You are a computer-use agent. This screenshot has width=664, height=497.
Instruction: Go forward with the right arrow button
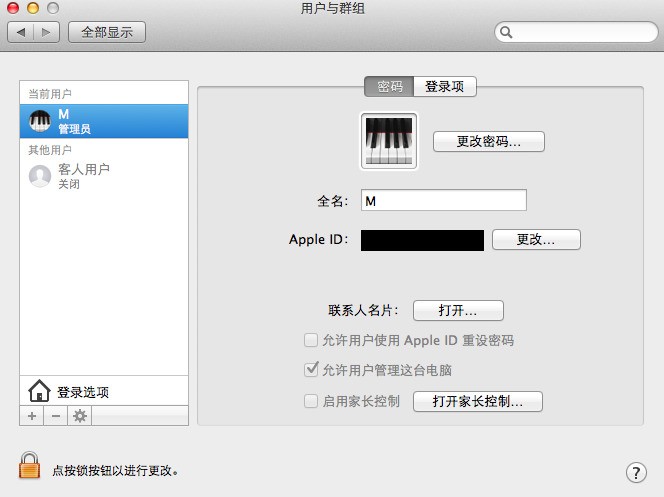[x=46, y=32]
